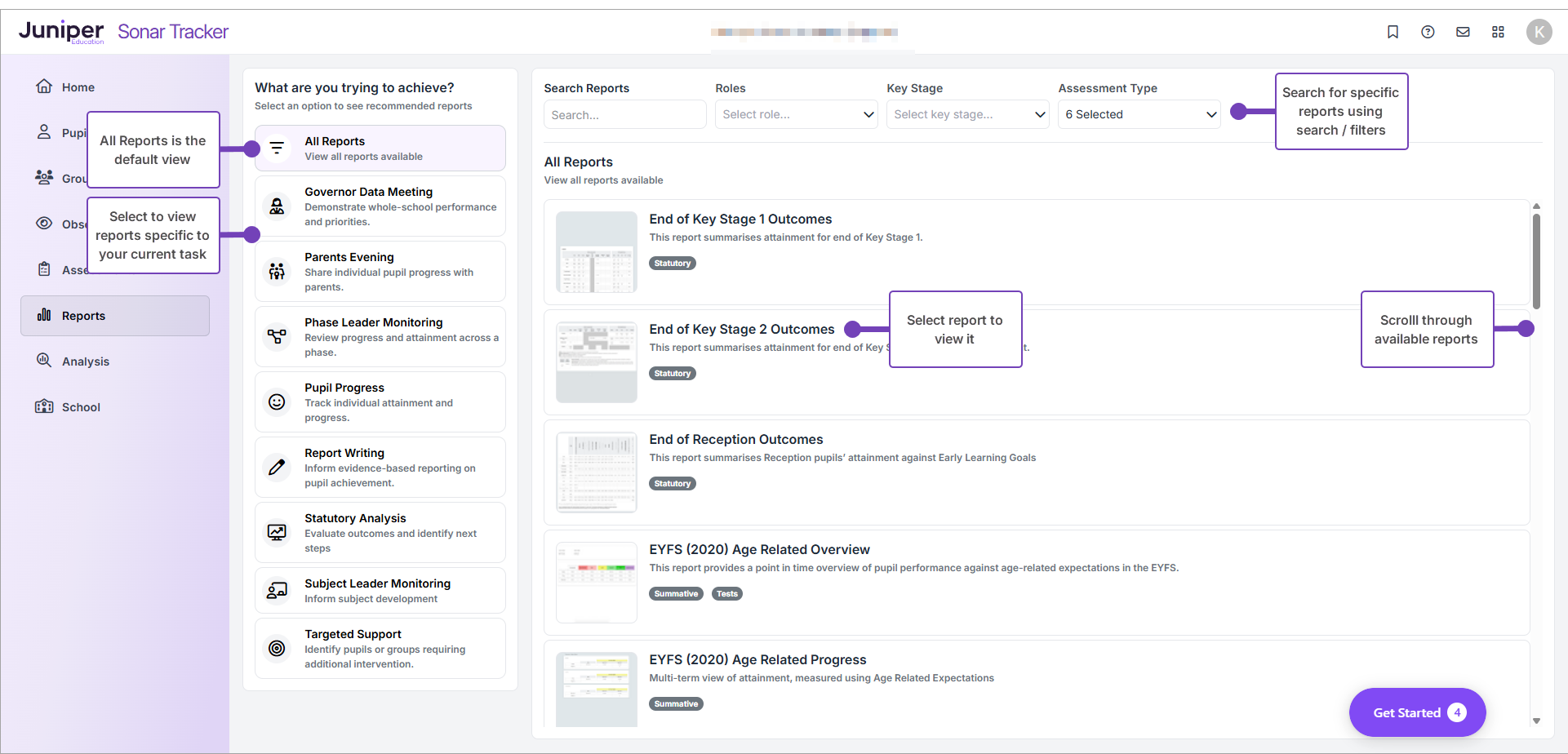
Task: Open School in the sidebar
Action: tap(81, 407)
